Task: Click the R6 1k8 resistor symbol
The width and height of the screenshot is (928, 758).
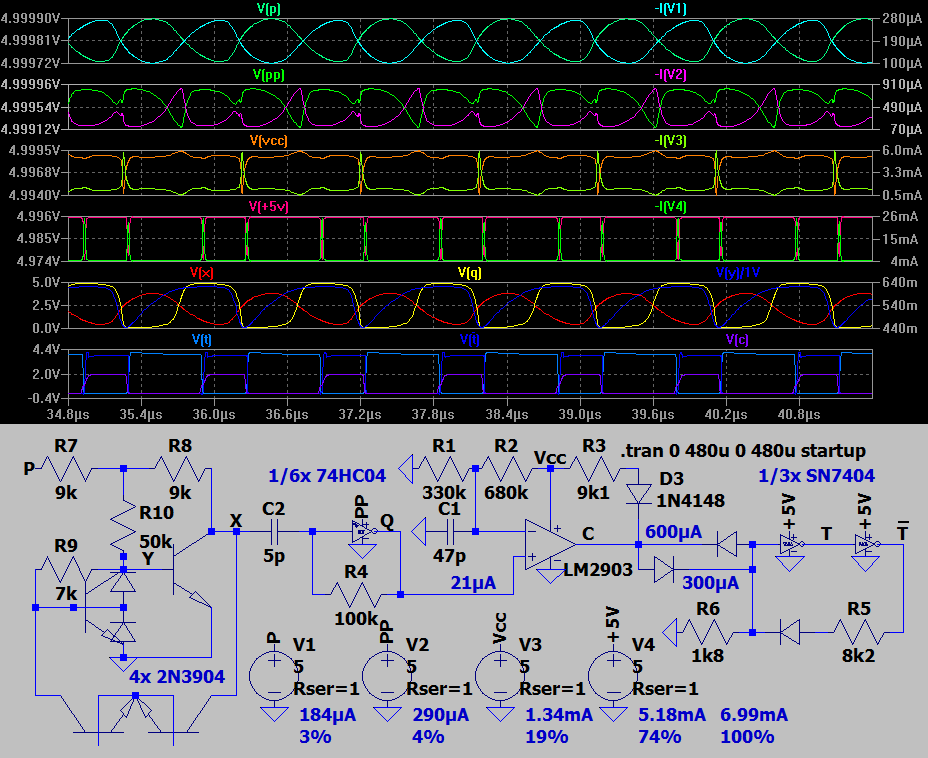Action: tap(706, 632)
